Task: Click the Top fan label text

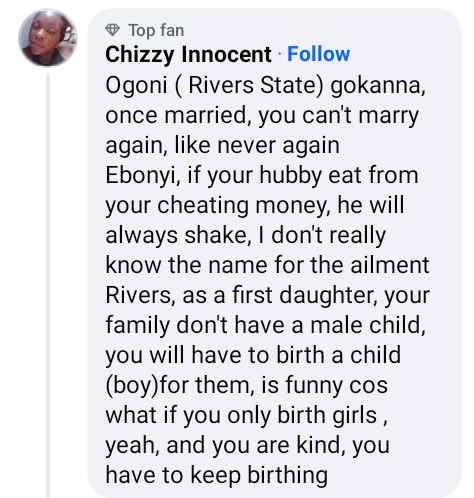Action: 156,30
